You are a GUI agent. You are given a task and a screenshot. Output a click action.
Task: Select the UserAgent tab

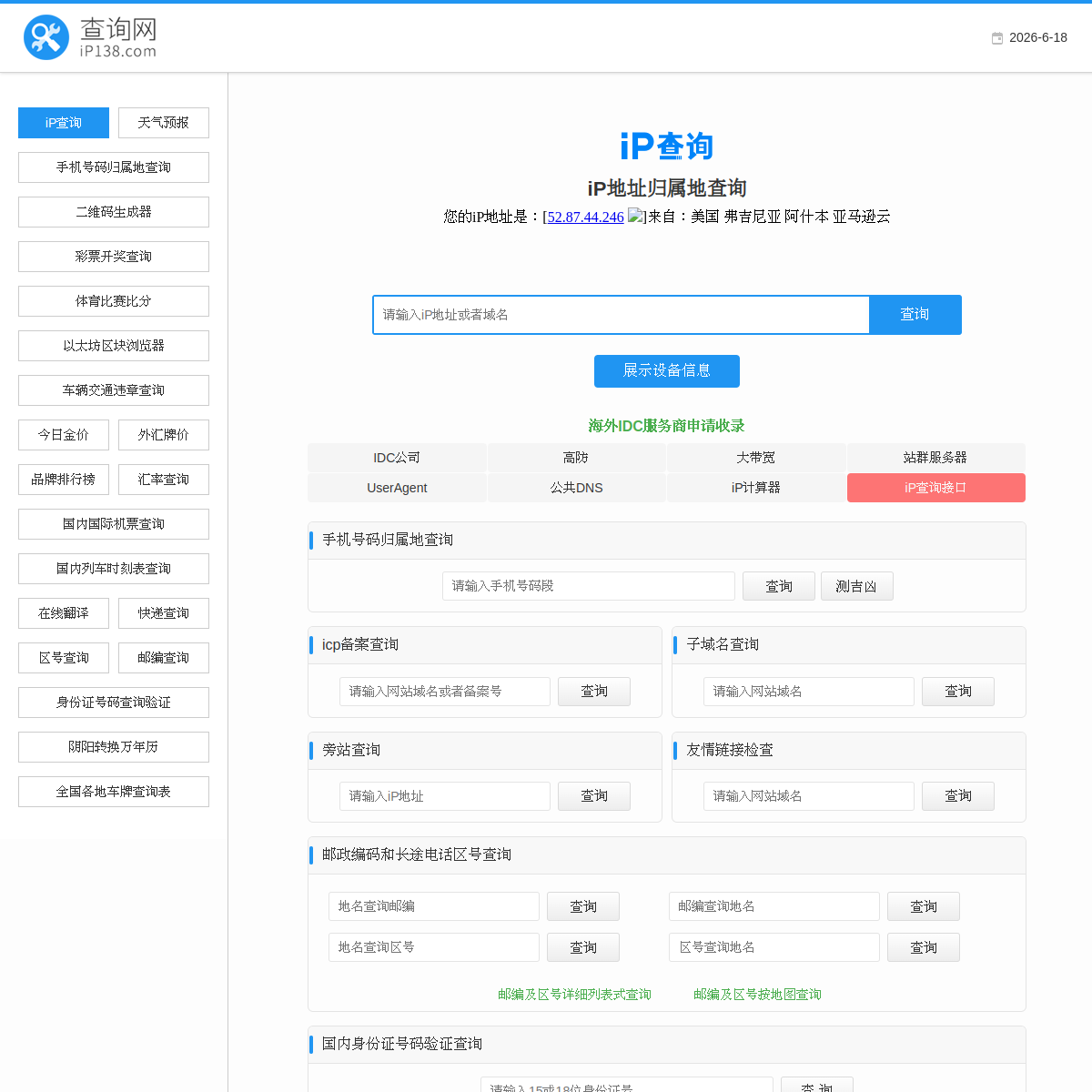pyautogui.click(x=397, y=488)
